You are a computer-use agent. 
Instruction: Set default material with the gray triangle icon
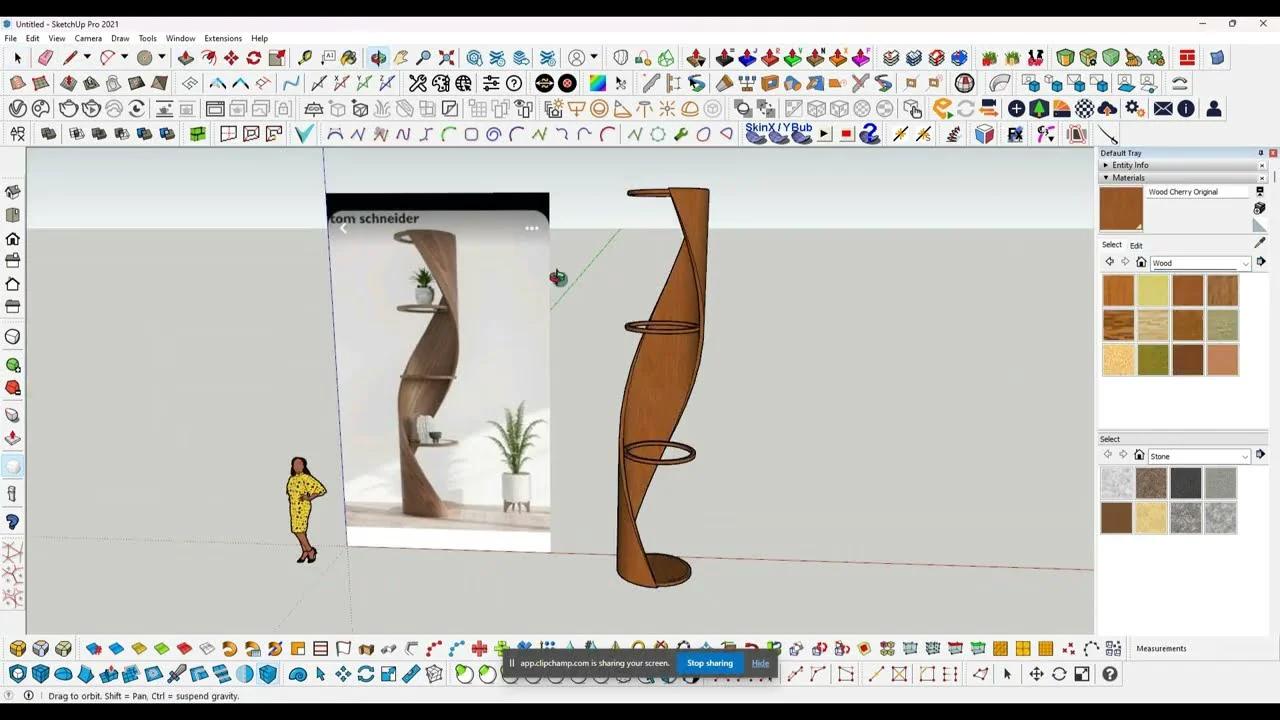(x=1259, y=225)
